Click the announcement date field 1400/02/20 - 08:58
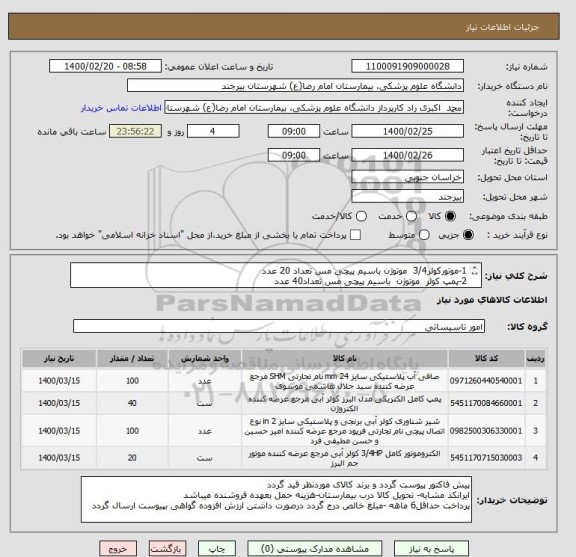The height and width of the screenshot is (557, 576). [105, 66]
